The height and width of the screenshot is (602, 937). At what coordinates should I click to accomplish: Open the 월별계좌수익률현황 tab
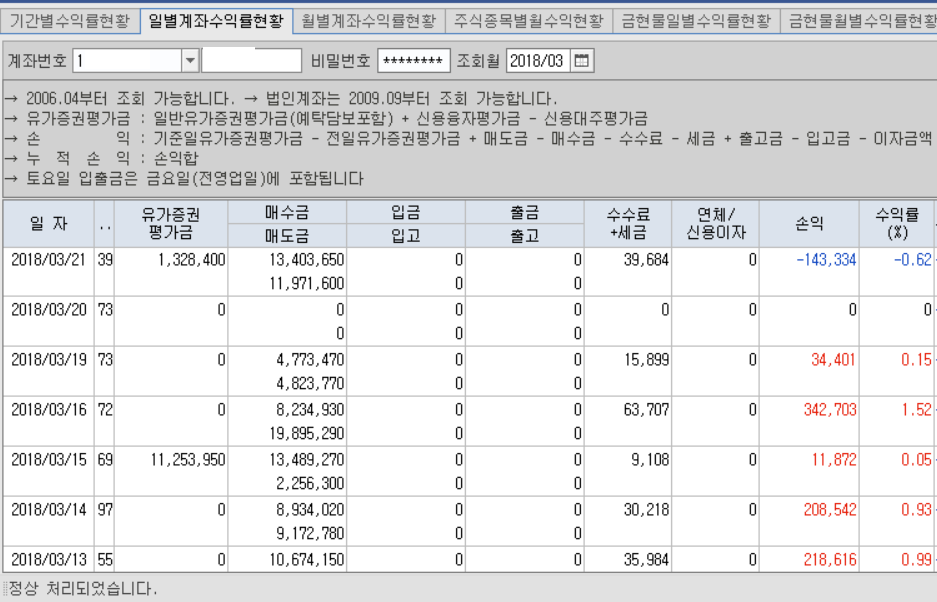click(x=368, y=20)
